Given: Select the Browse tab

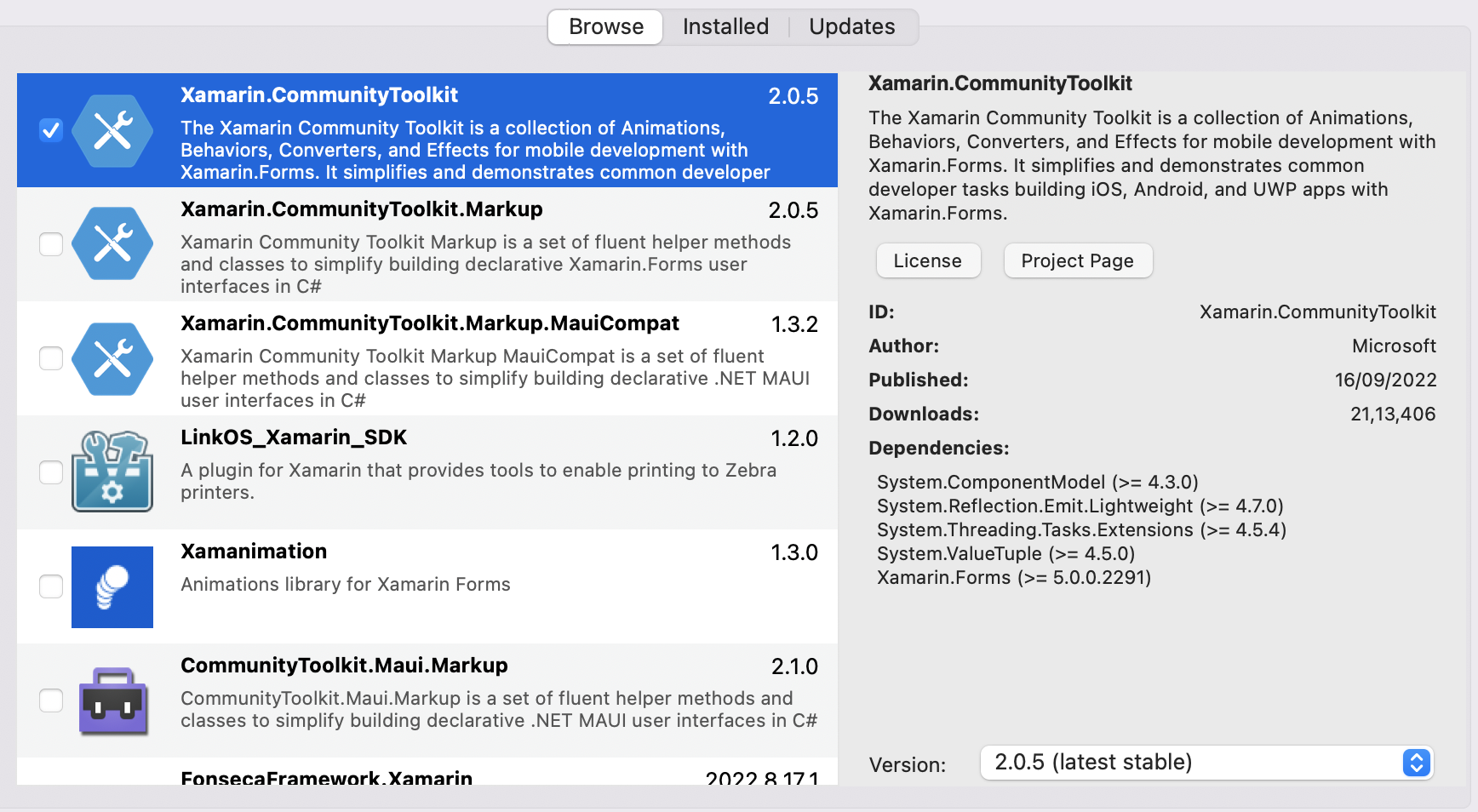Looking at the screenshot, I should point(606,27).
